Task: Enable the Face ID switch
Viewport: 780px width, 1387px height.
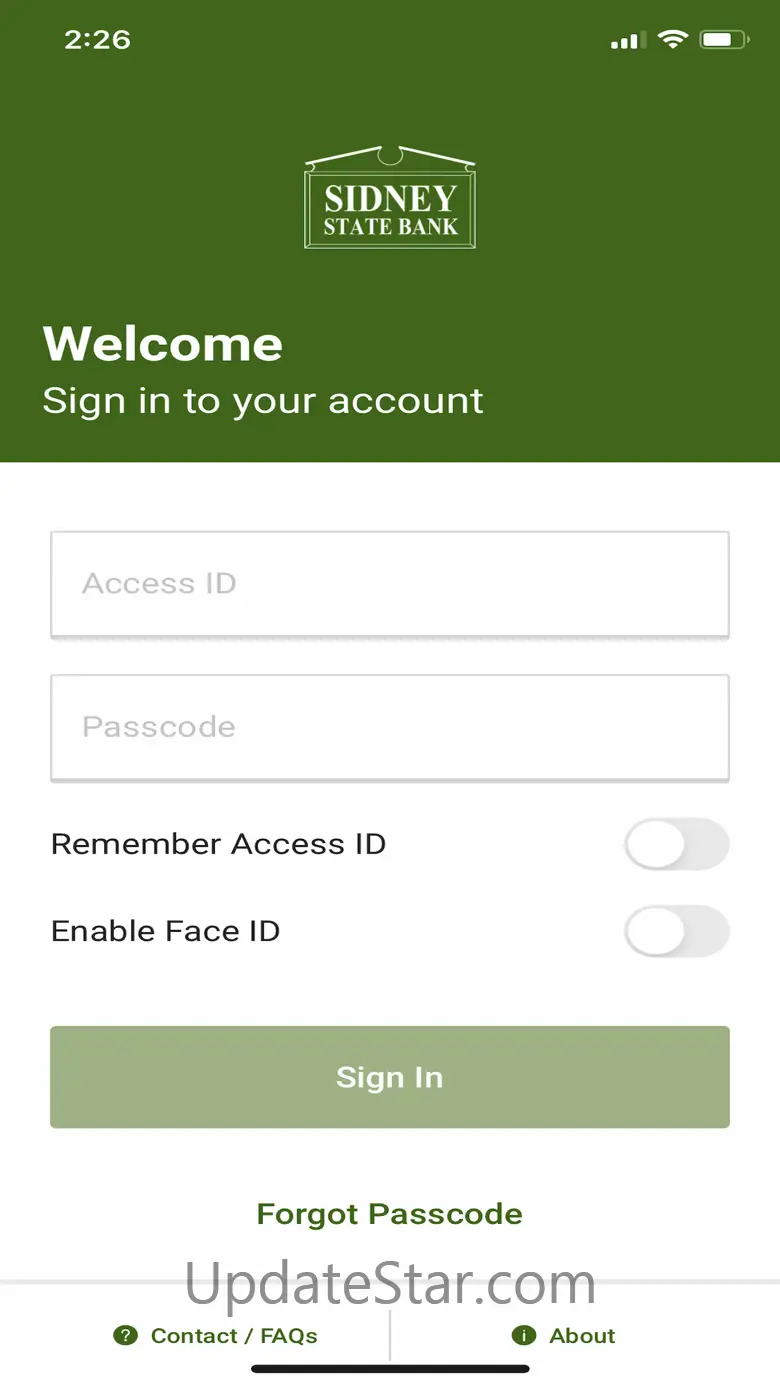Action: [677, 932]
